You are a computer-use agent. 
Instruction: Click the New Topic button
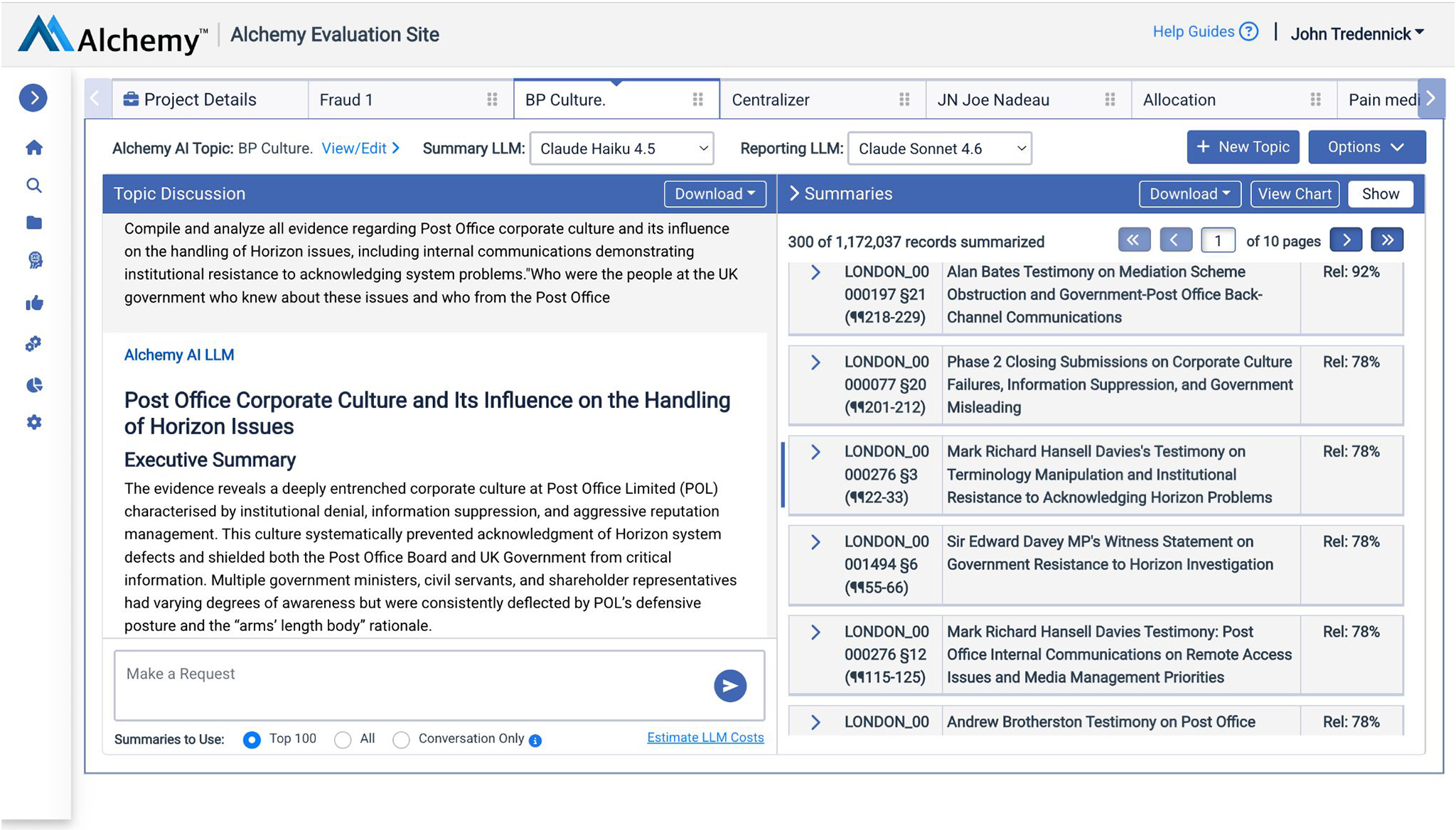point(1243,147)
